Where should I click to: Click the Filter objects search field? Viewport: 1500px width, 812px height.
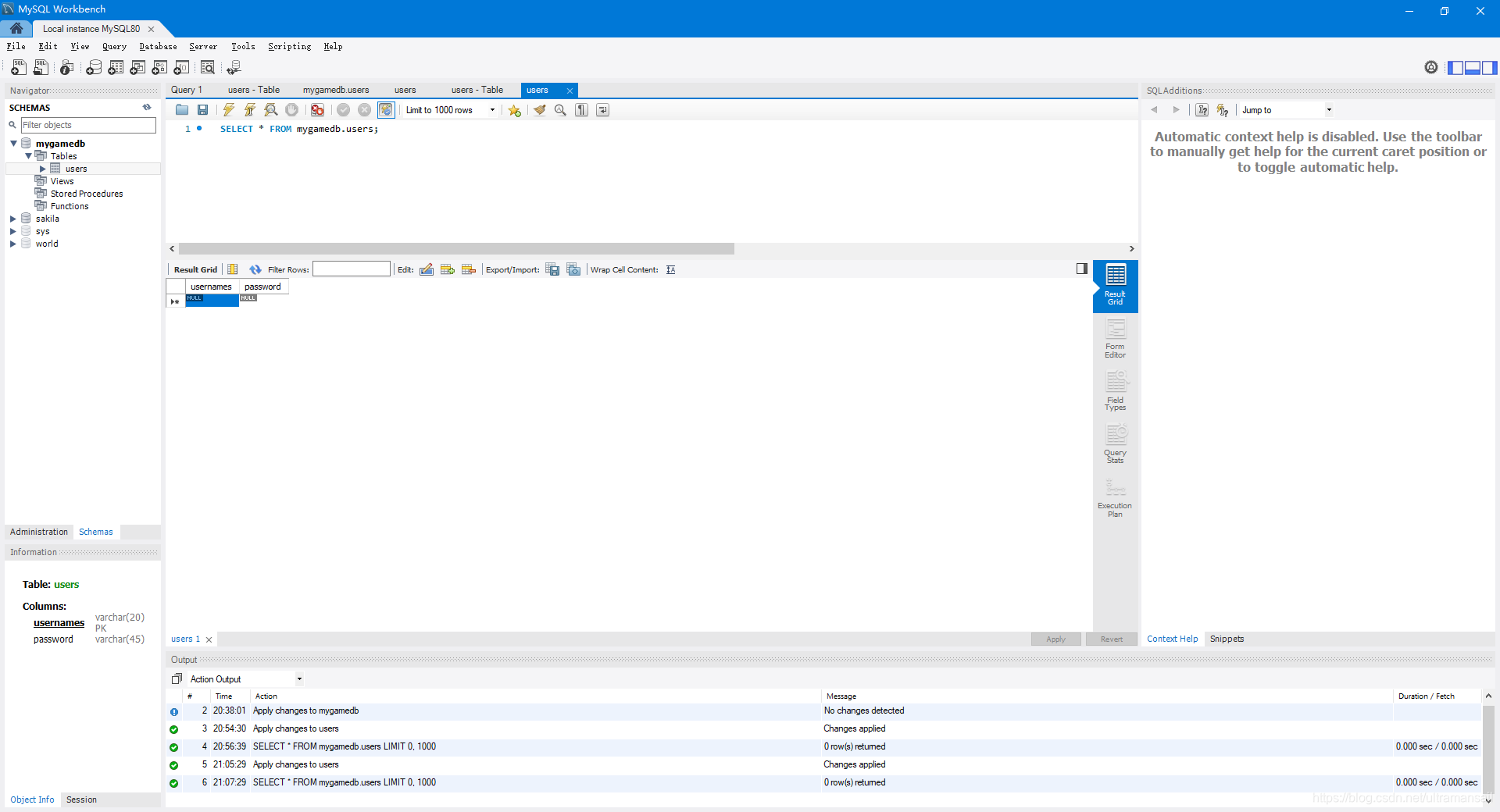[88, 125]
